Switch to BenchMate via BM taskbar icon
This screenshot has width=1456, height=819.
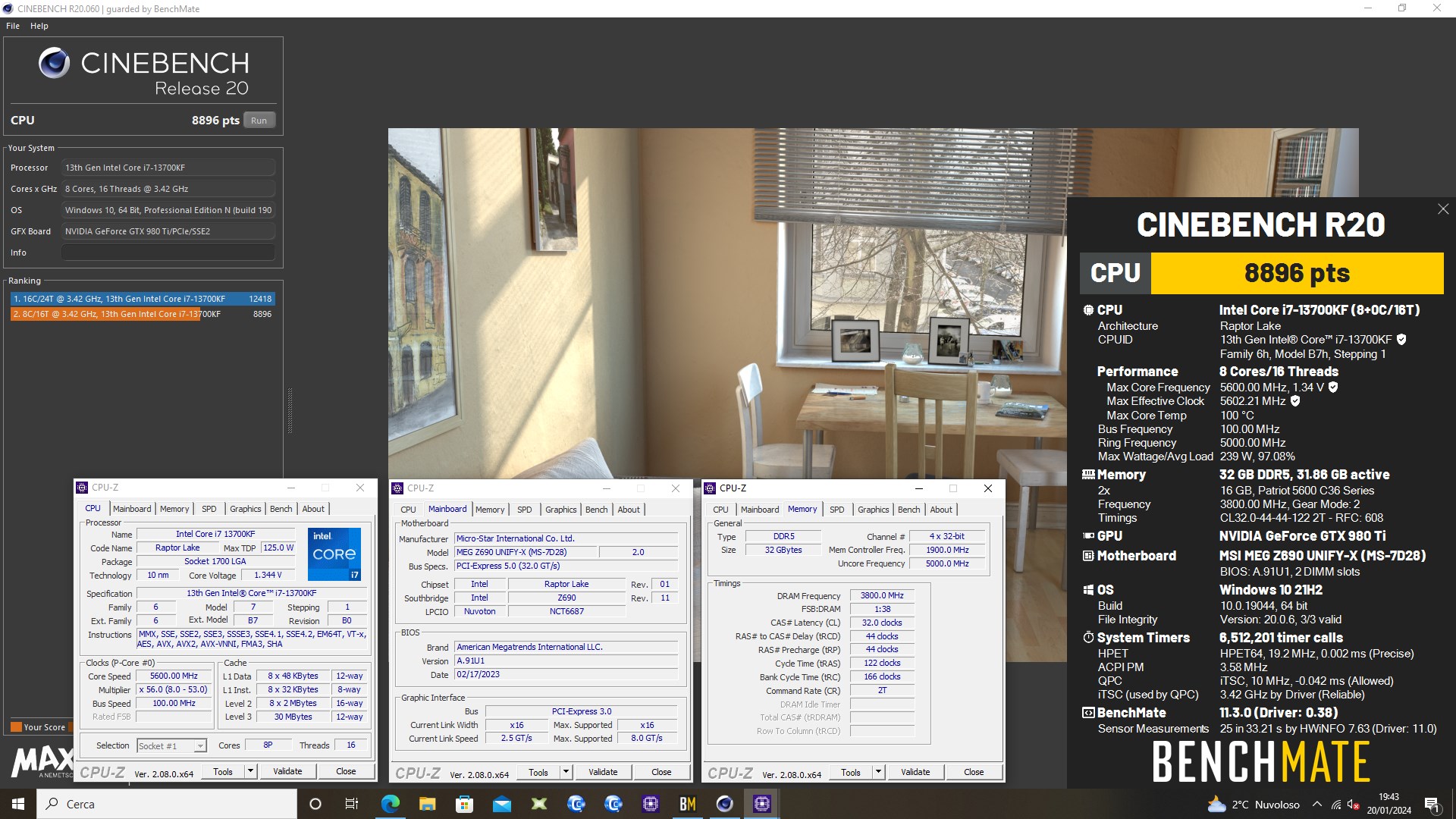688,804
